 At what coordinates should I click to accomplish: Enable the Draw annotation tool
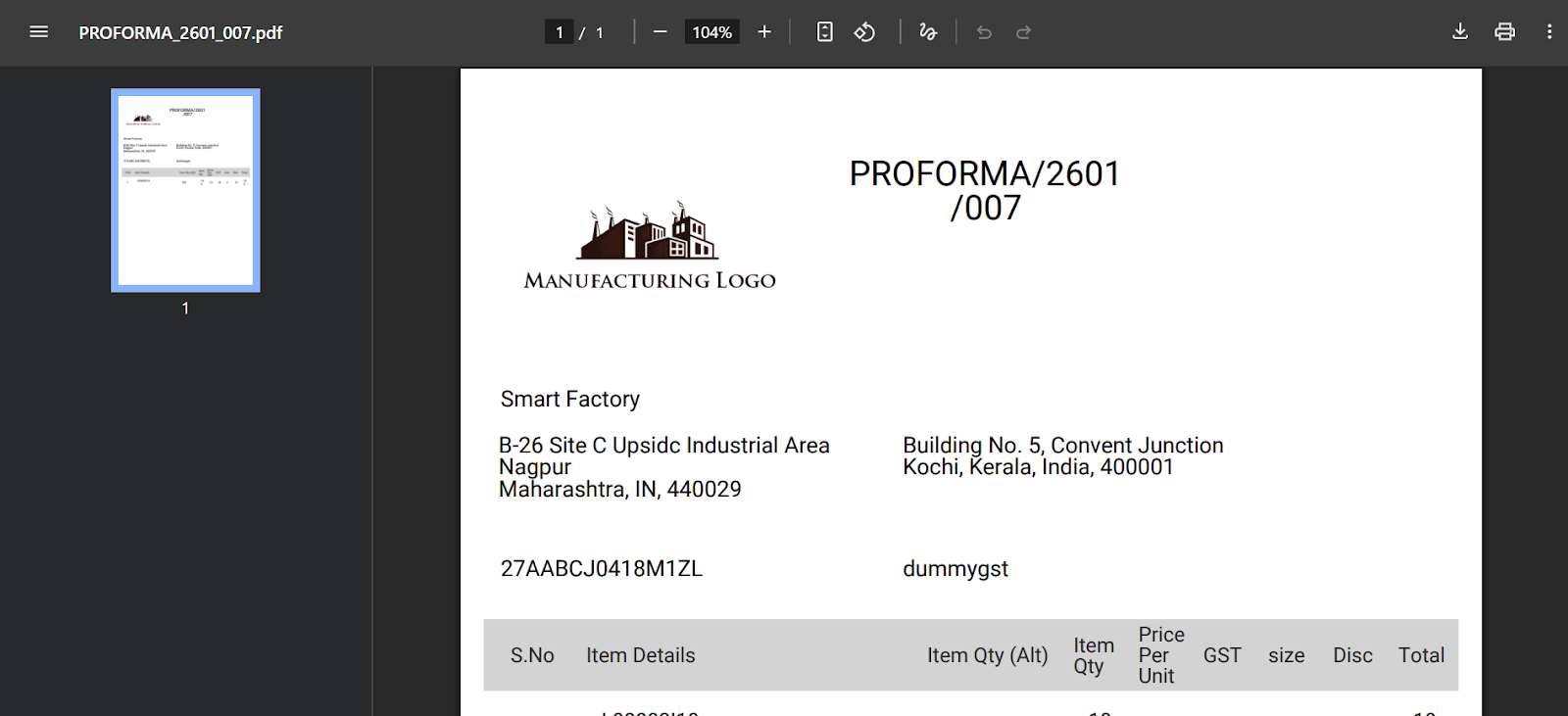[927, 32]
